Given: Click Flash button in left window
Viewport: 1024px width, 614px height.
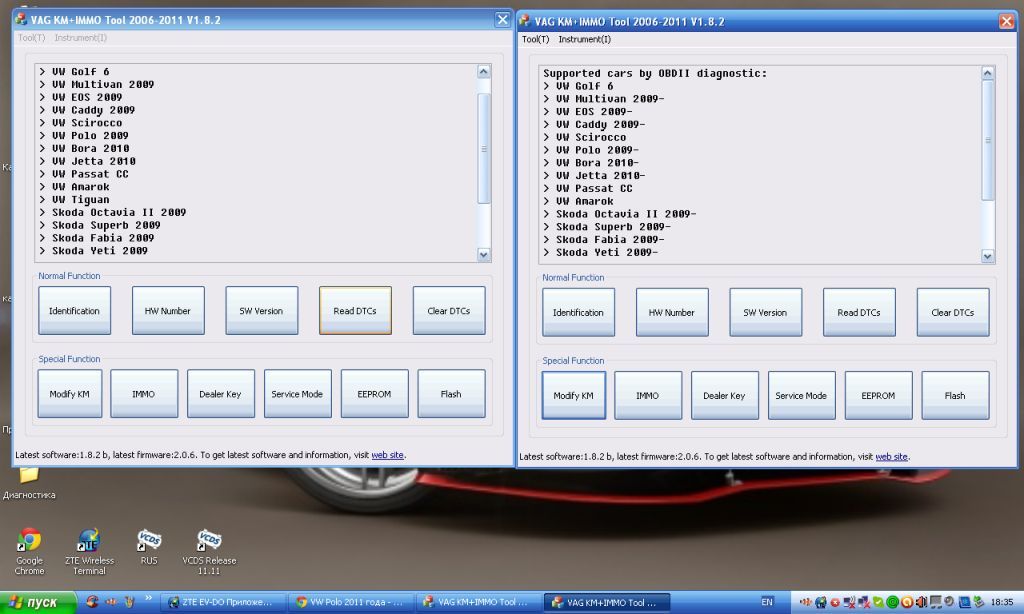Looking at the screenshot, I should [x=451, y=393].
